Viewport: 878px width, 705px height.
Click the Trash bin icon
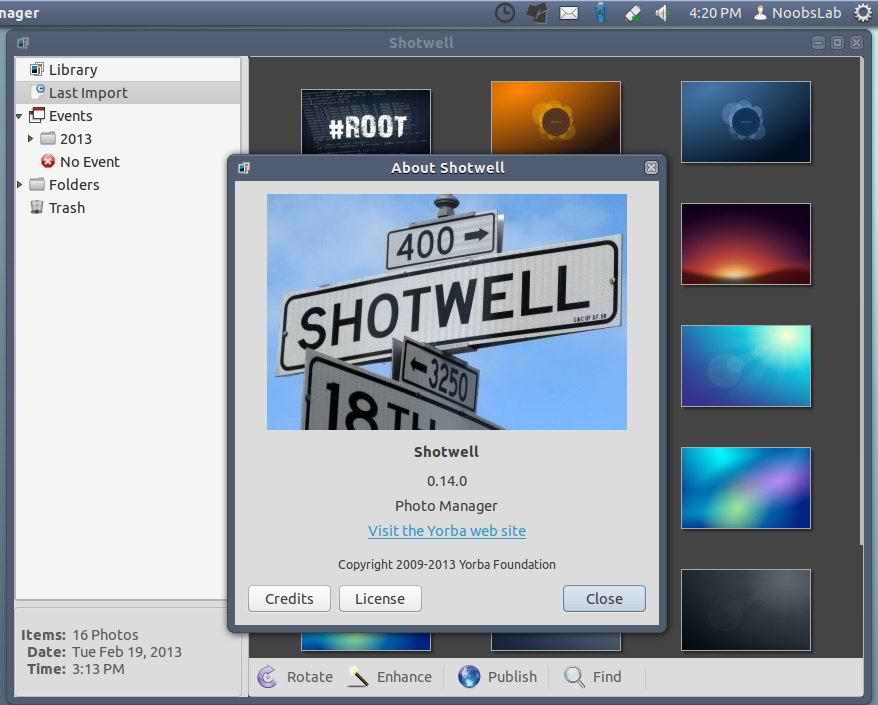[x=36, y=207]
